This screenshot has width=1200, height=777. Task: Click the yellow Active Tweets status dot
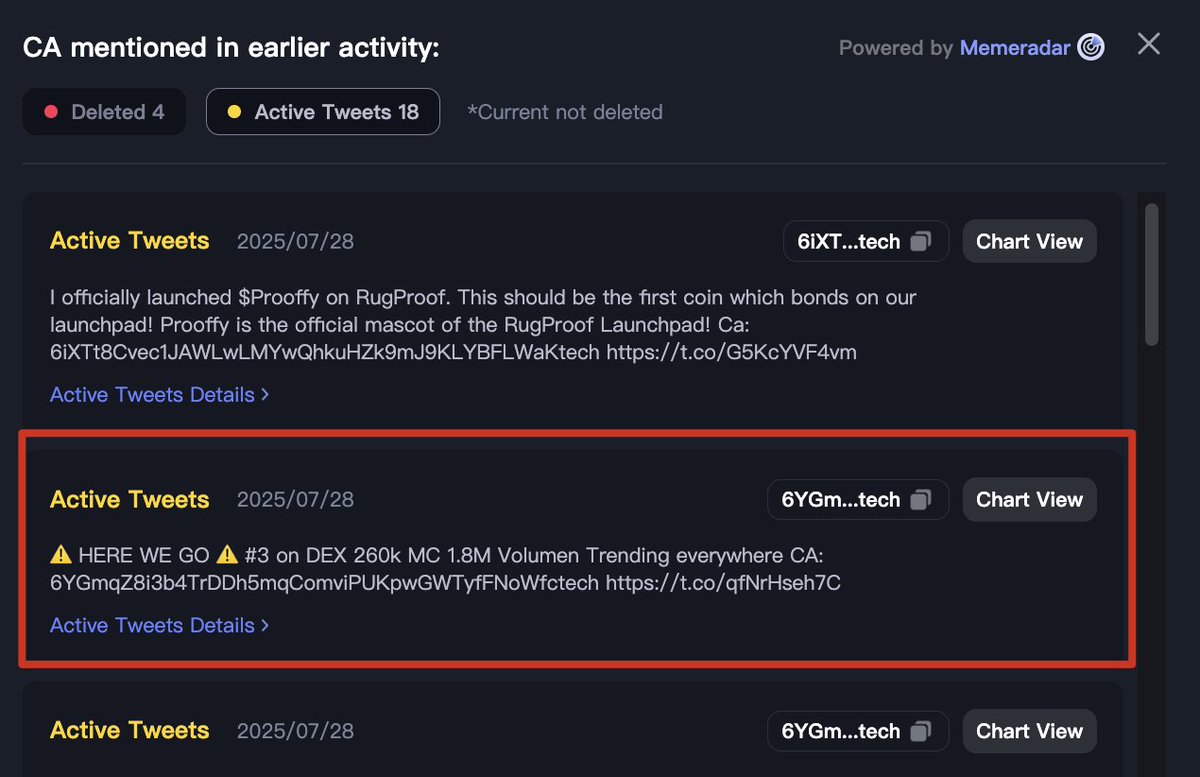[234, 112]
